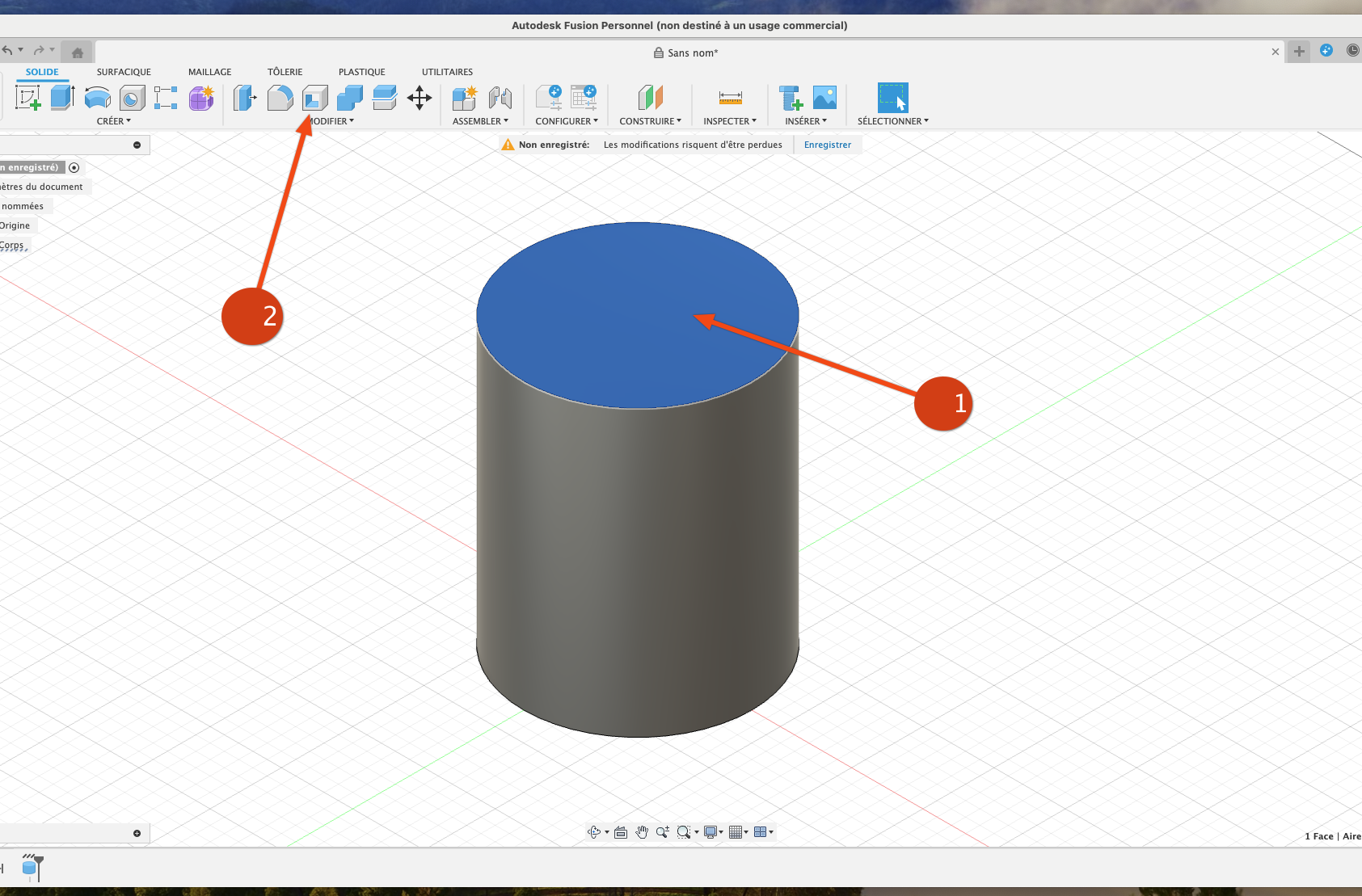Open the ASSEMBLER dropdown menu
1362x896 pixels.
tap(480, 121)
